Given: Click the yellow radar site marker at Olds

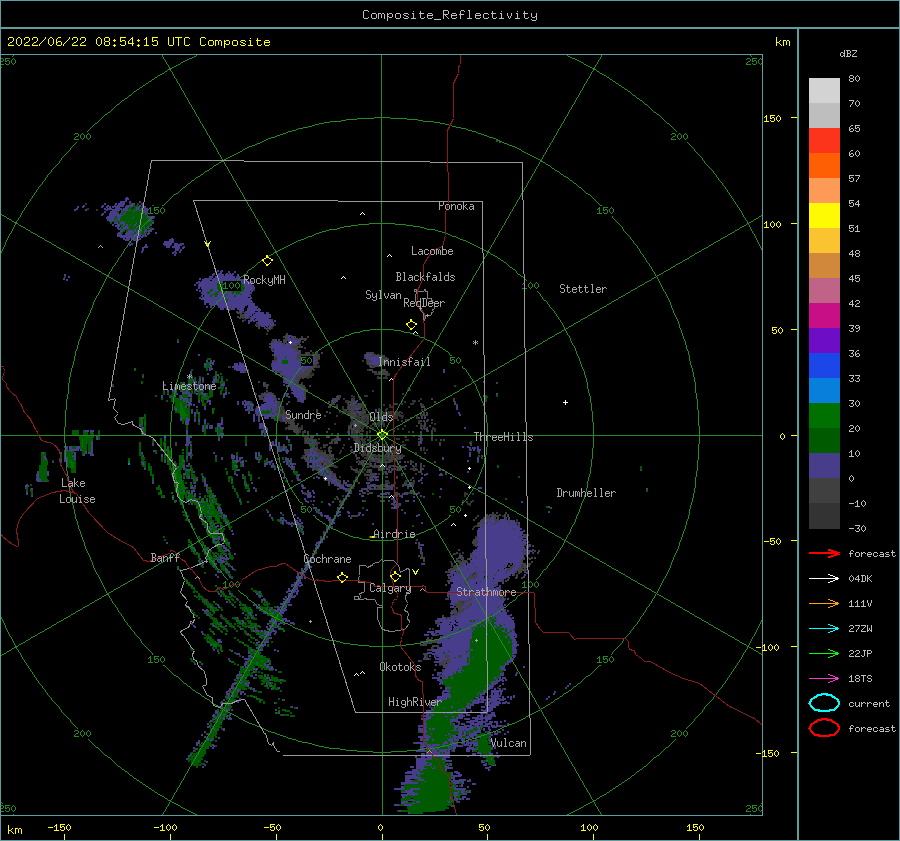Looking at the screenshot, I should click(x=382, y=435).
